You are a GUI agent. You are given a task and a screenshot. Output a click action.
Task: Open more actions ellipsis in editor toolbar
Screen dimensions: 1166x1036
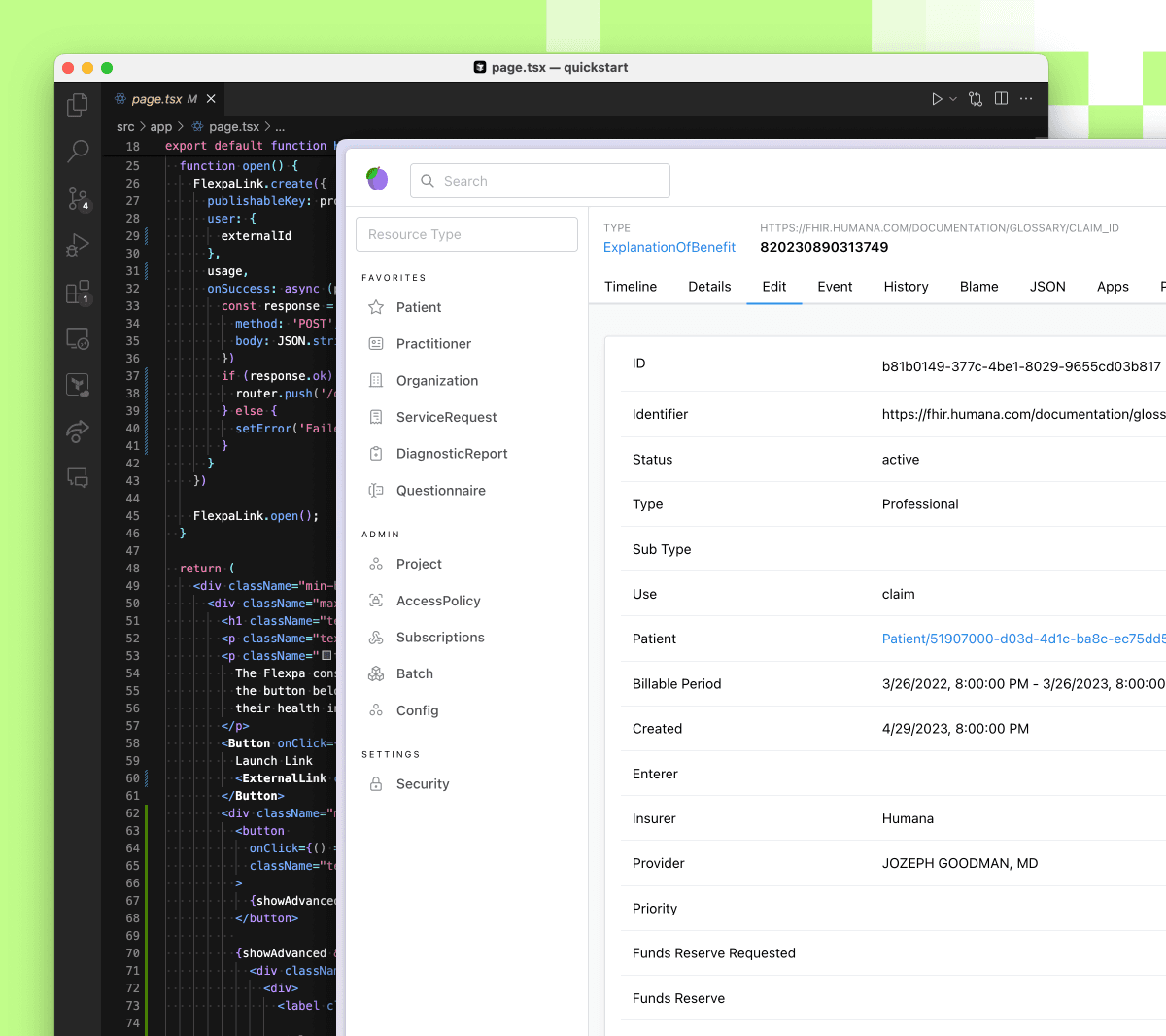coord(1026,99)
